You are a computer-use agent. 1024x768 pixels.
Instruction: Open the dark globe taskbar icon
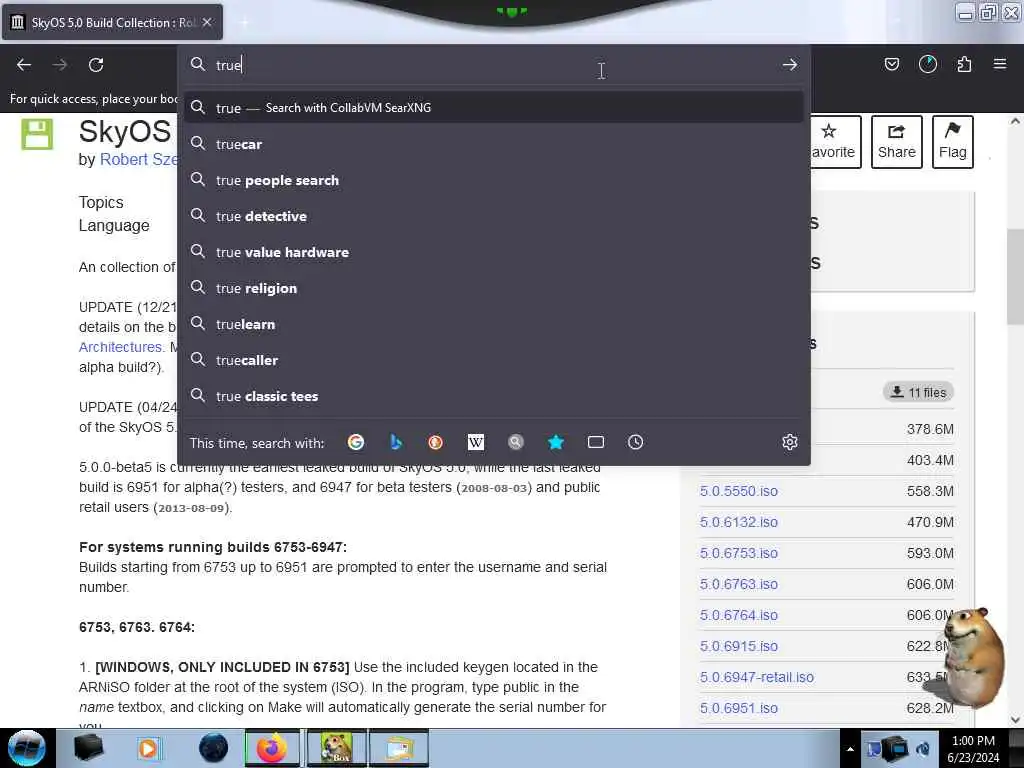click(213, 748)
